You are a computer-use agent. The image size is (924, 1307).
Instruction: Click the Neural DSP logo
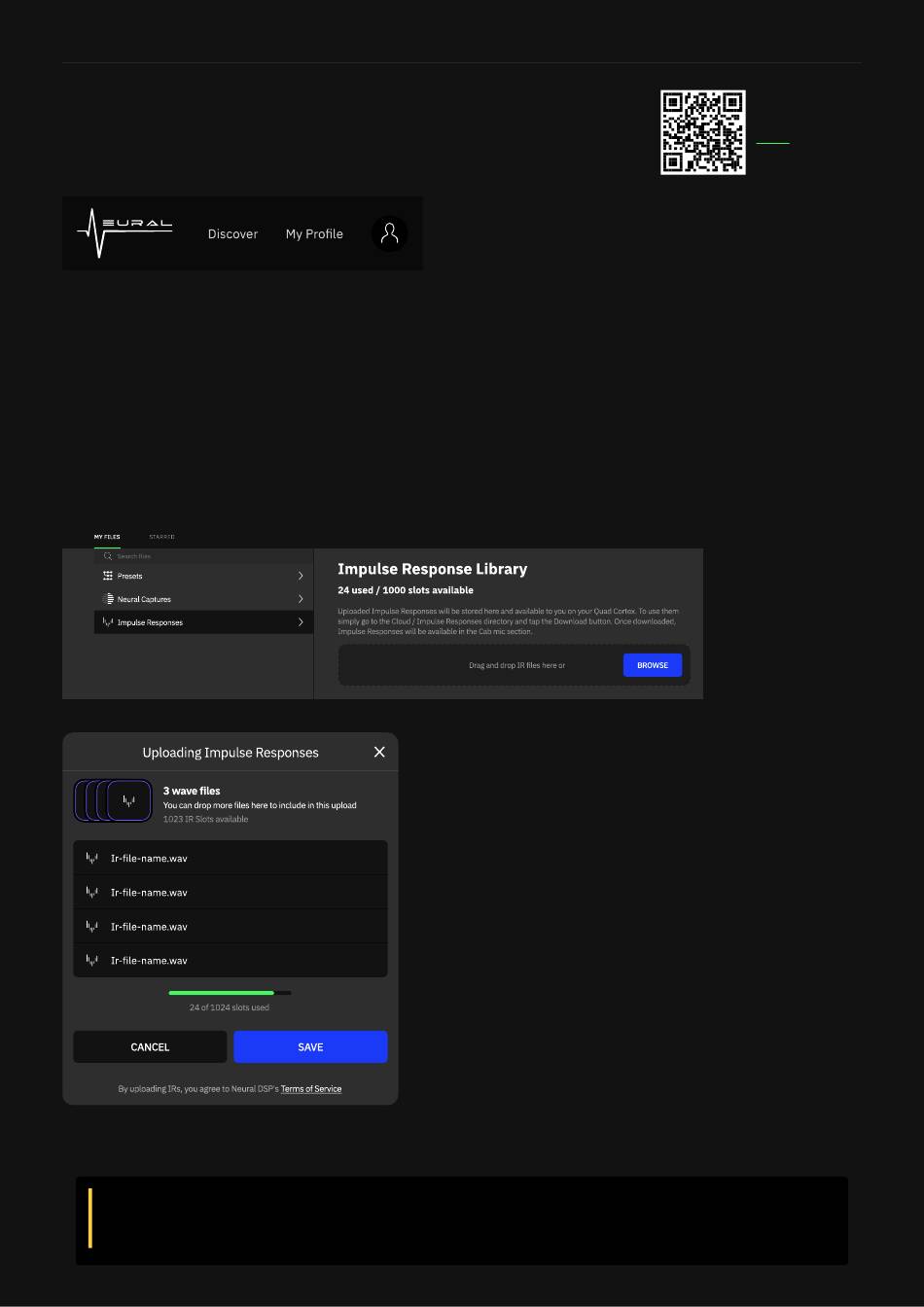124,232
